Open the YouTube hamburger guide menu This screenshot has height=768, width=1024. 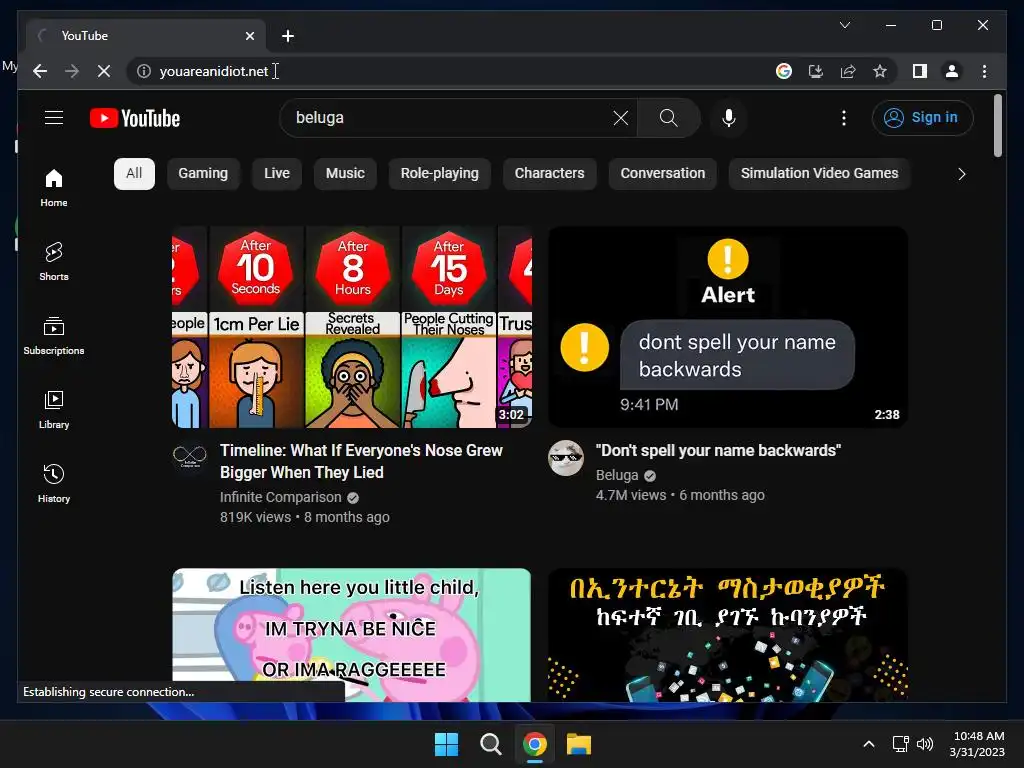(54, 118)
